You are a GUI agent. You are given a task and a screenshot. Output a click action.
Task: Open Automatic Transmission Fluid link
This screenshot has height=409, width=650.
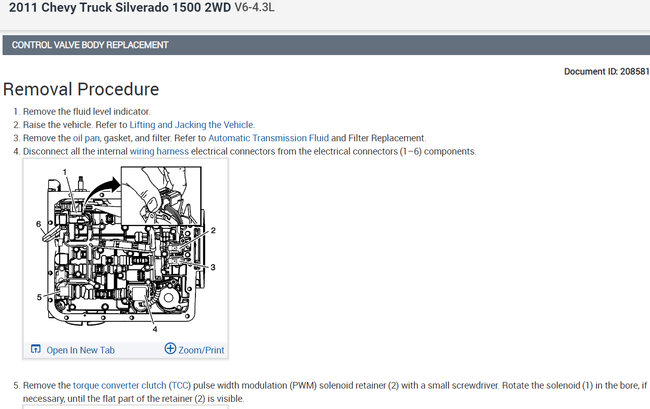(x=268, y=138)
